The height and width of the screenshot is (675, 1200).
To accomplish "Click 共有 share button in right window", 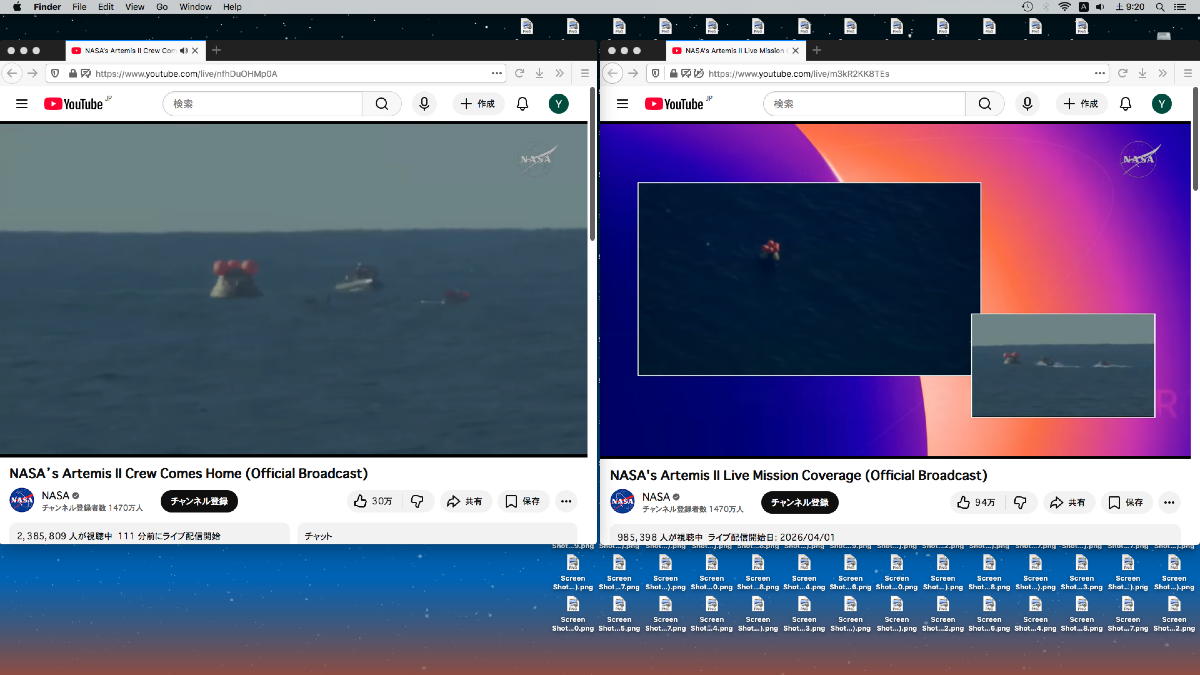I will 1067,502.
